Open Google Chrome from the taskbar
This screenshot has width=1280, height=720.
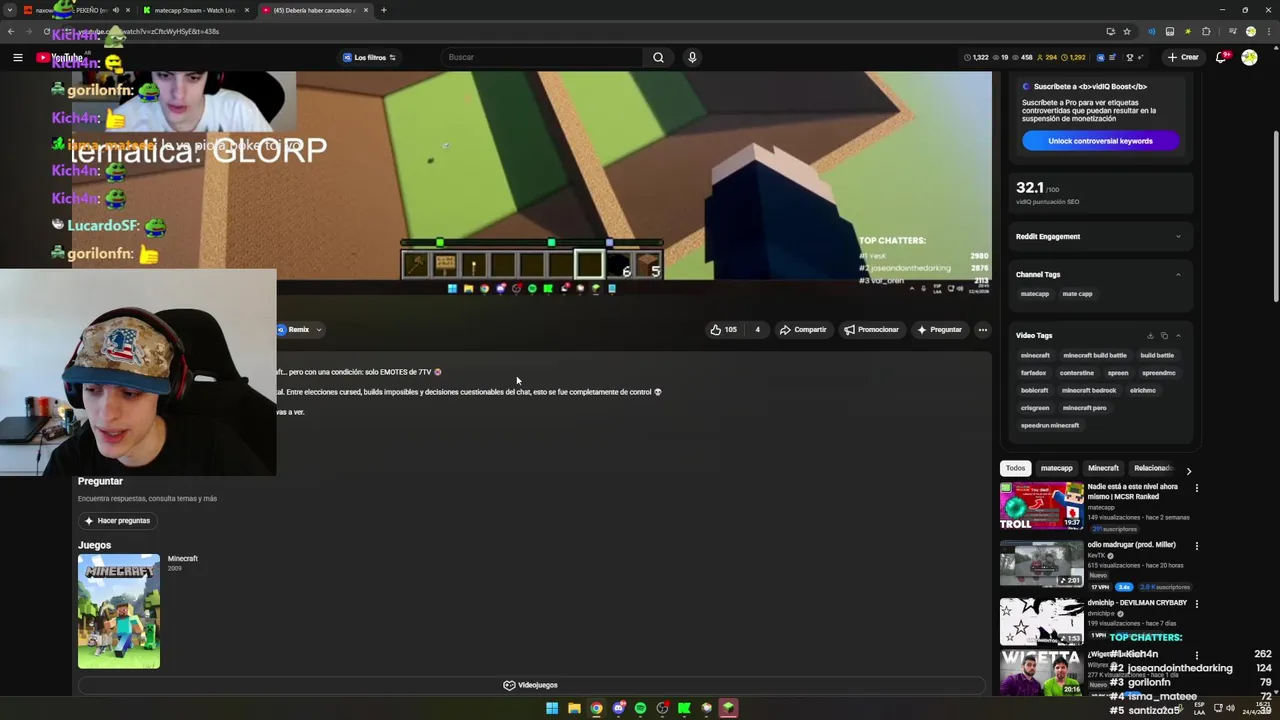click(596, 708)
